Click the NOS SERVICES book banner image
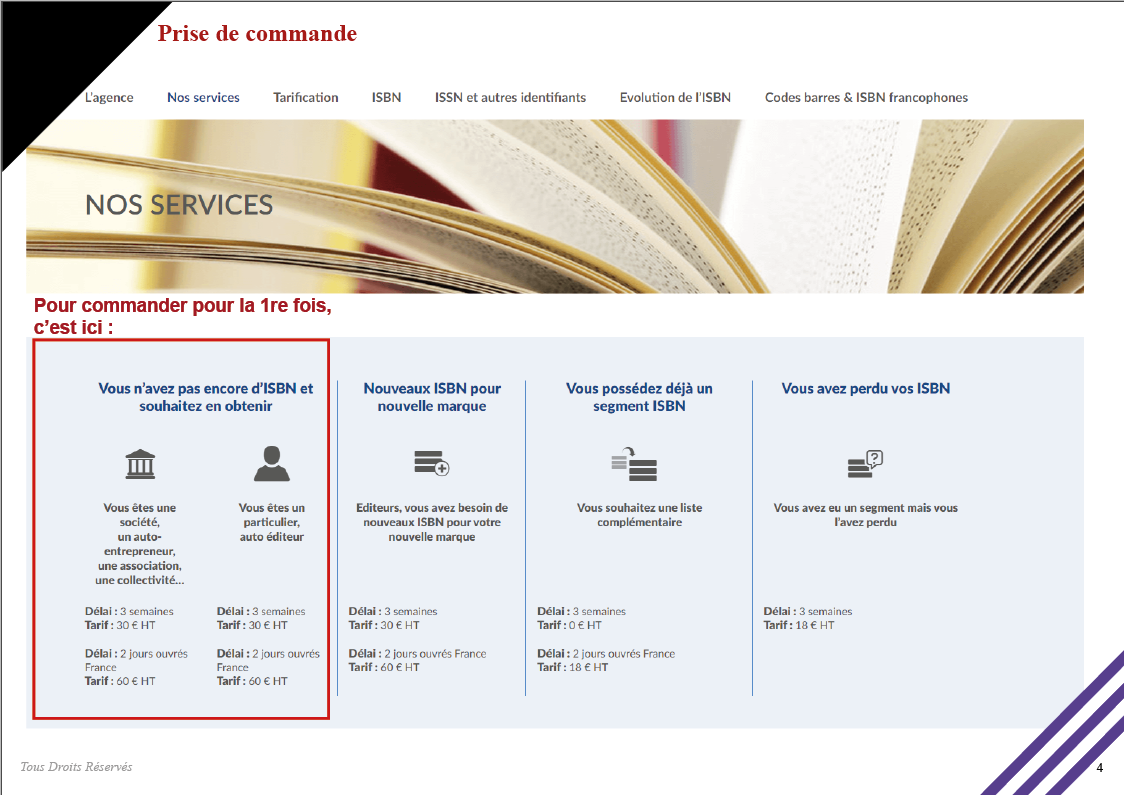 point(555,206)
